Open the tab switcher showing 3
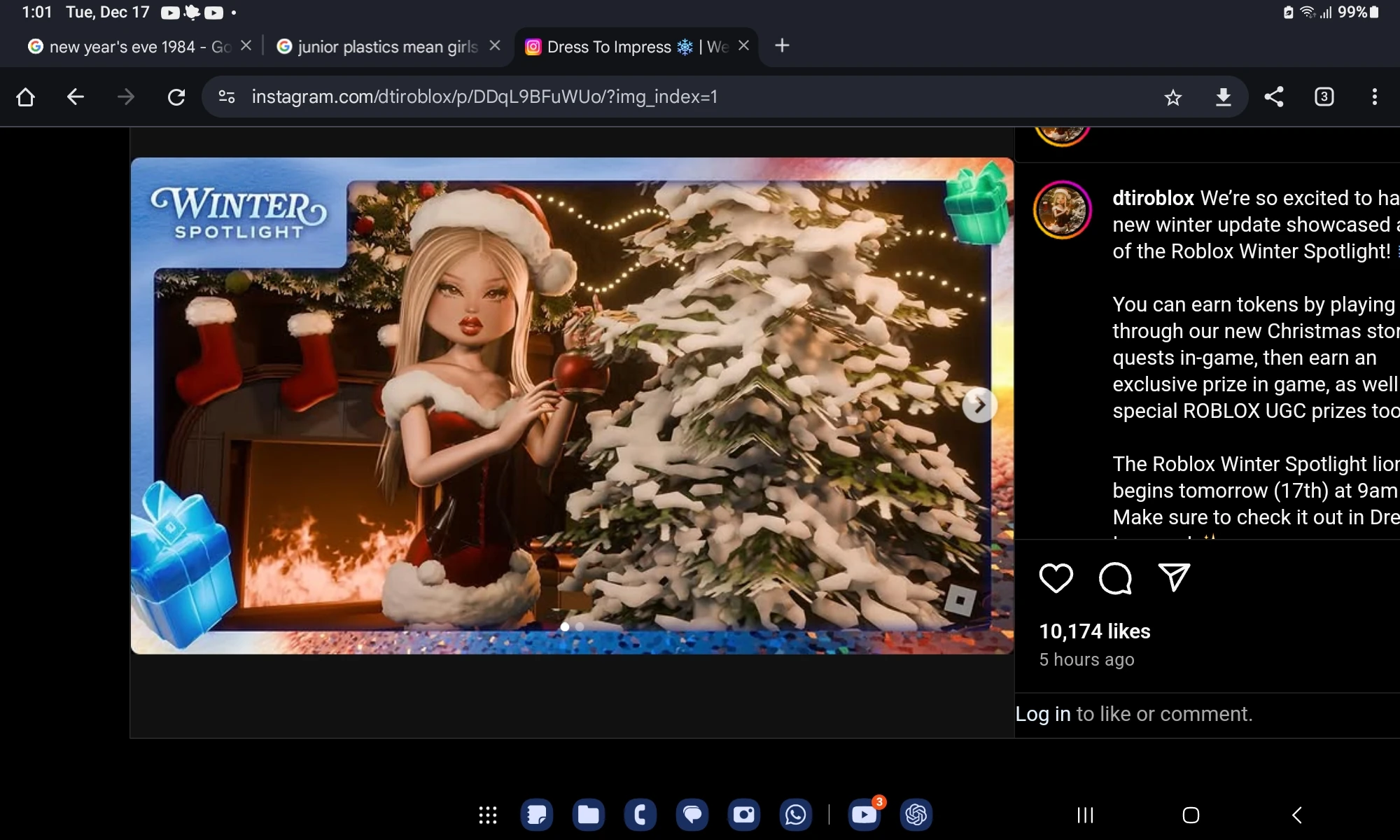 tap(1324, 97)
